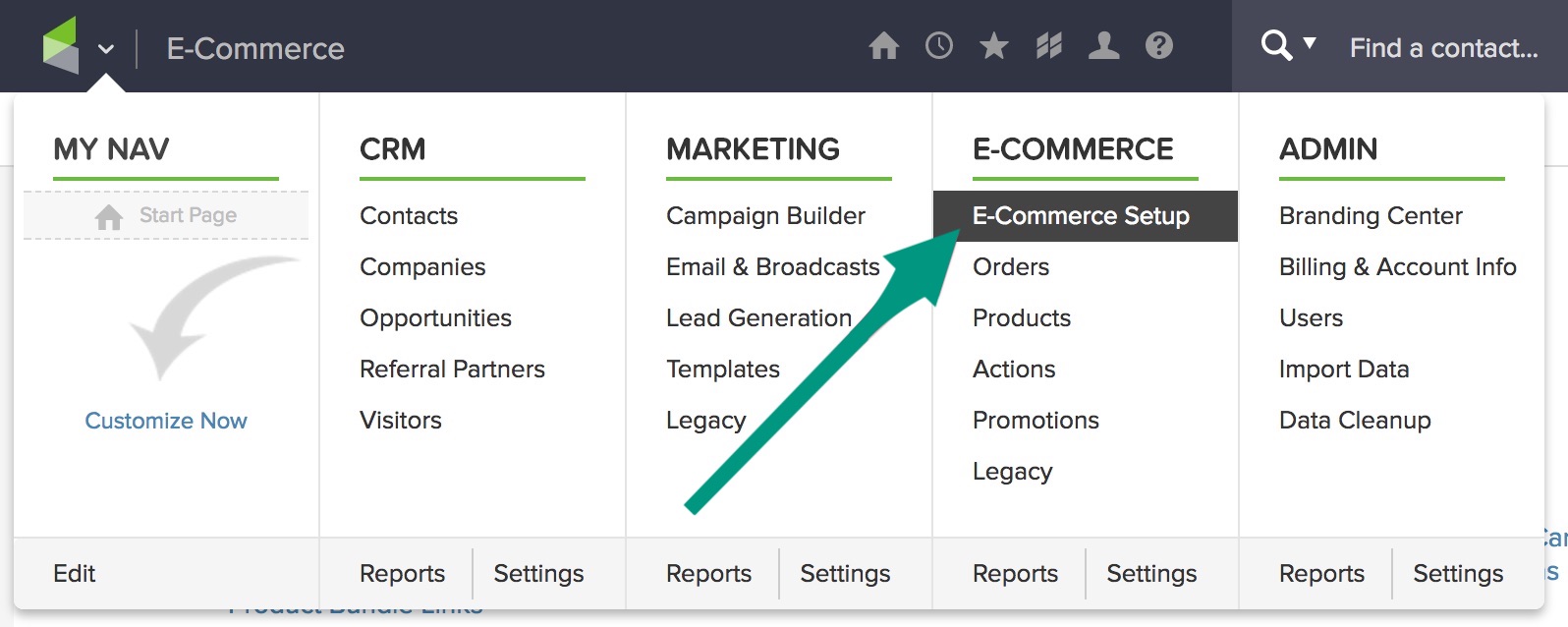Screen dimensions: 1568x627
Task: Open Visitors in CRM menu
Action: [x=401, y=420]
